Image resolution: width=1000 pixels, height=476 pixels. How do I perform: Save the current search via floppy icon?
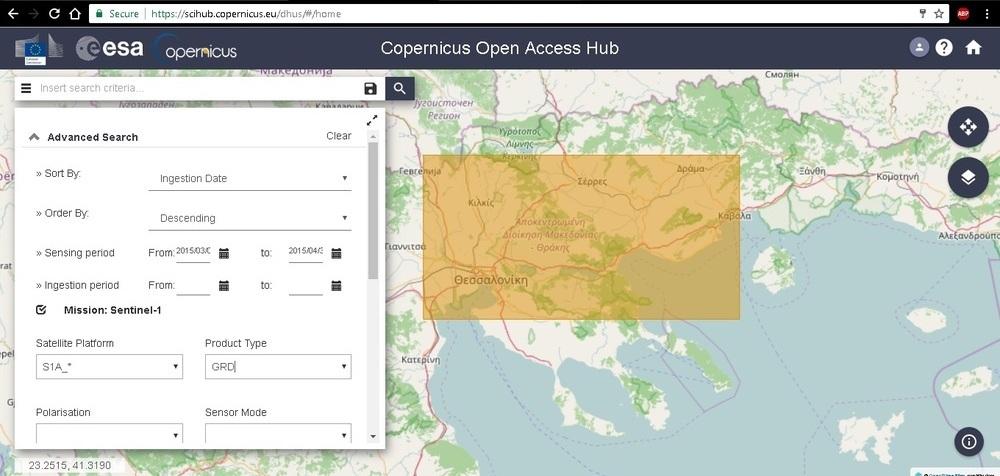pyautogui.click(x=371, y=89)
